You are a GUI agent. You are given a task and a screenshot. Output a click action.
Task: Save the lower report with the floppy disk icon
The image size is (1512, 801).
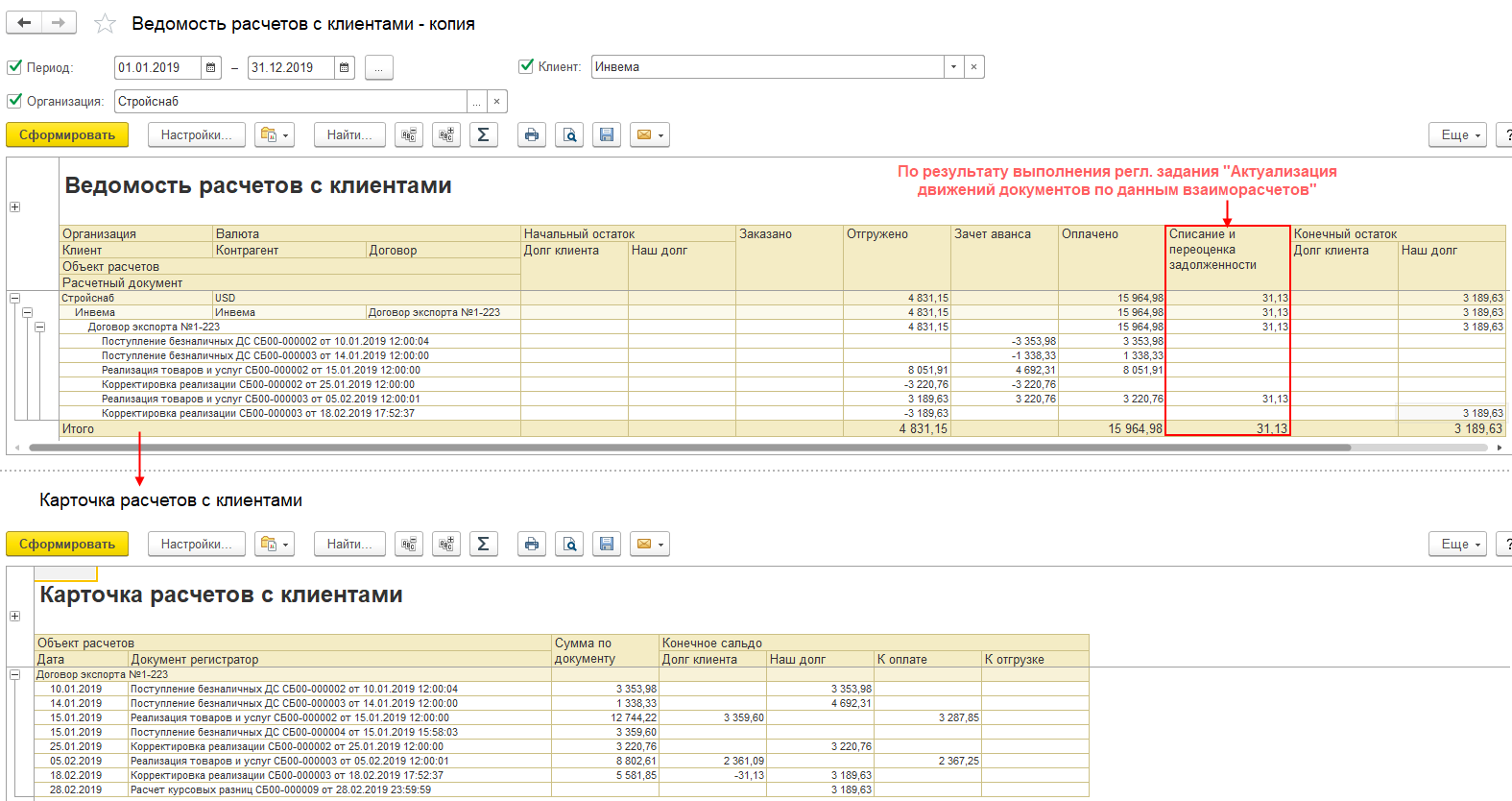click(607, 545)
